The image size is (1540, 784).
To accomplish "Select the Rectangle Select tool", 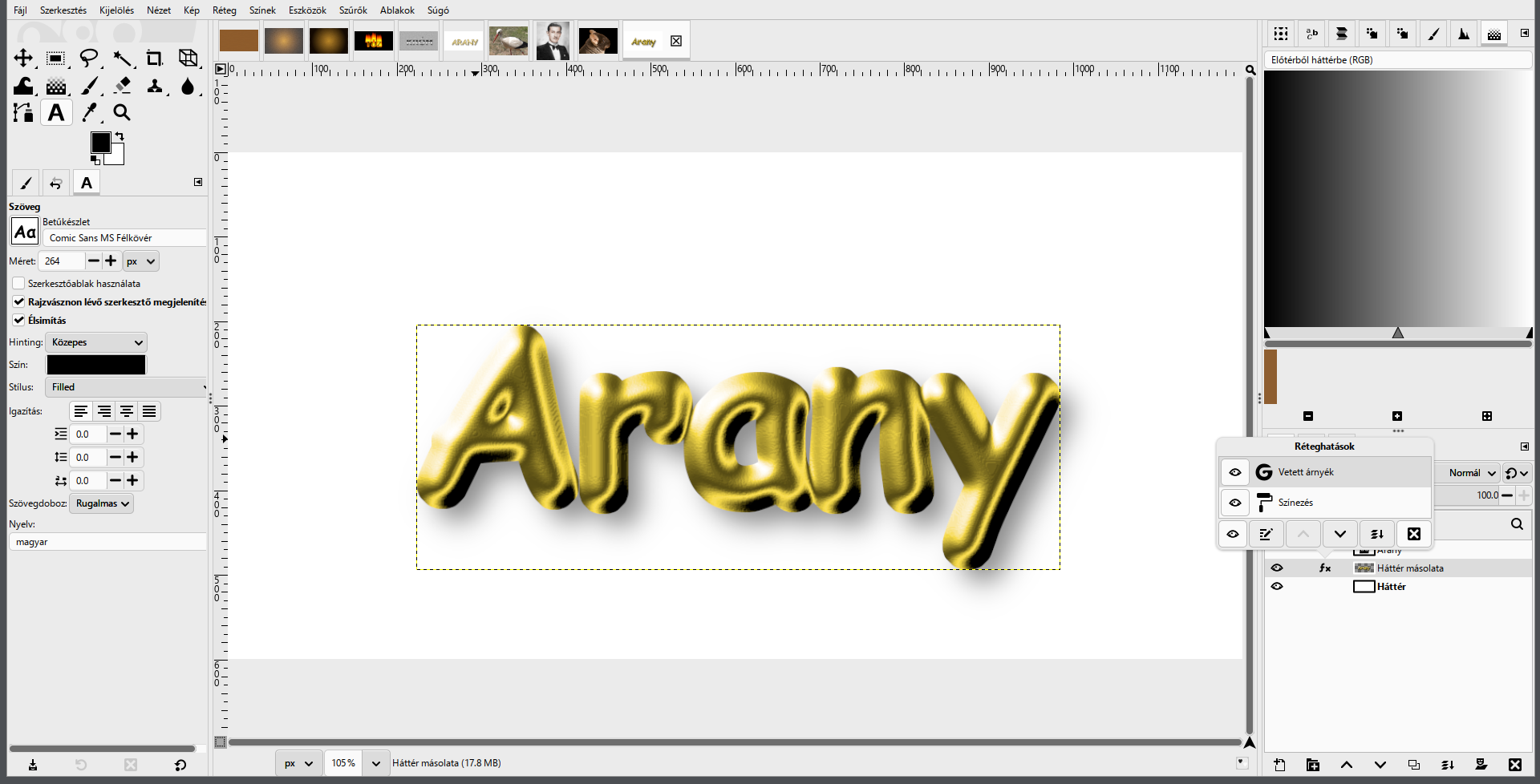I will point(55,58).
